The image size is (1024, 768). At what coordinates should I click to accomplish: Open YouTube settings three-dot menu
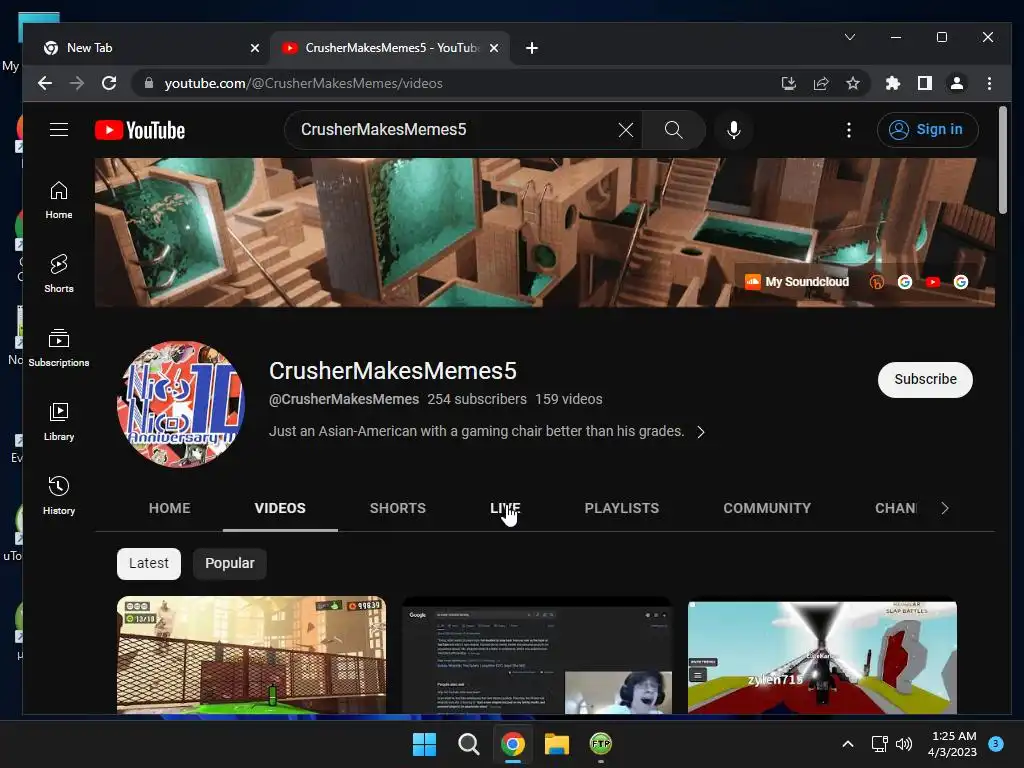click(x=849, y=130)
